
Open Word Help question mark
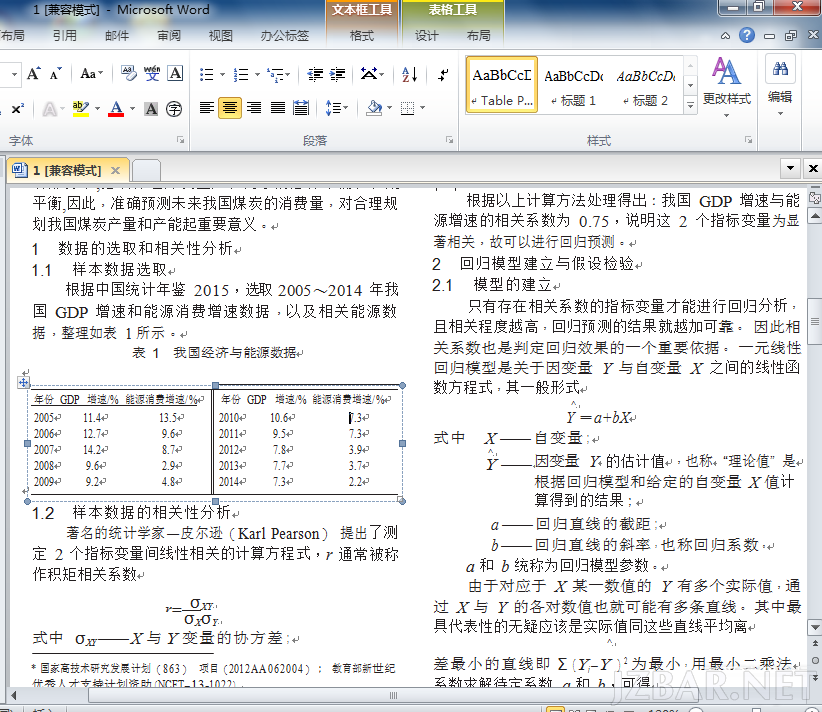tap(747, 36)
